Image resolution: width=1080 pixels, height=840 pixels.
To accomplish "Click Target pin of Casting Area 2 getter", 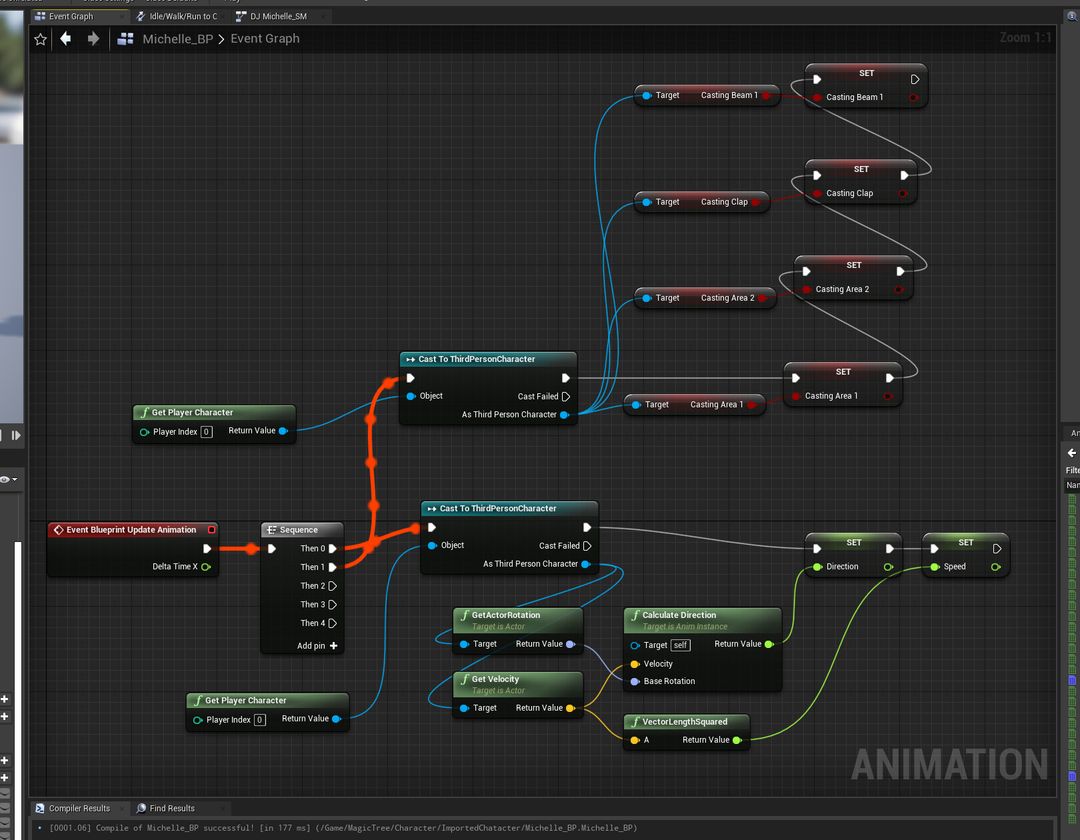I will click(647, 298).
